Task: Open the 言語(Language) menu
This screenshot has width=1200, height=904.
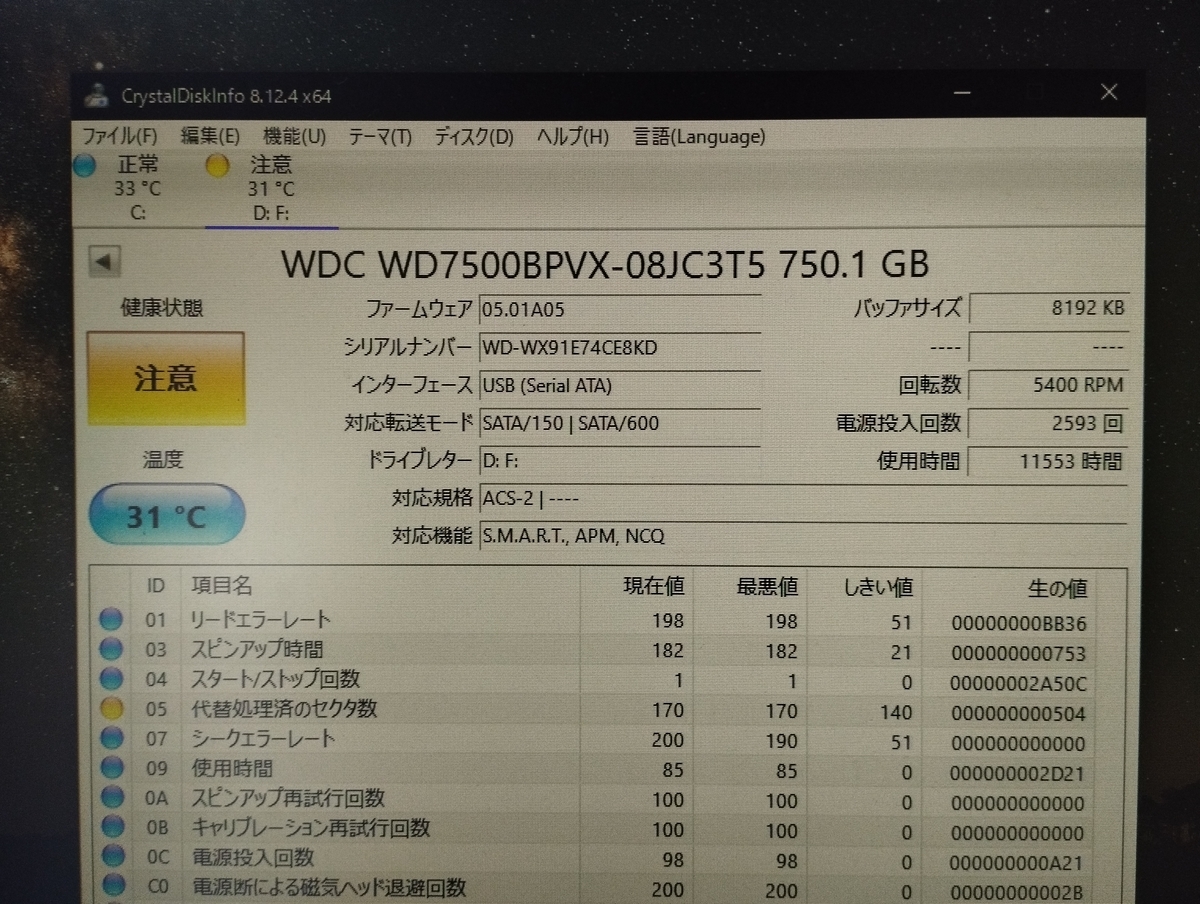Action: click(x=699, y=137)
